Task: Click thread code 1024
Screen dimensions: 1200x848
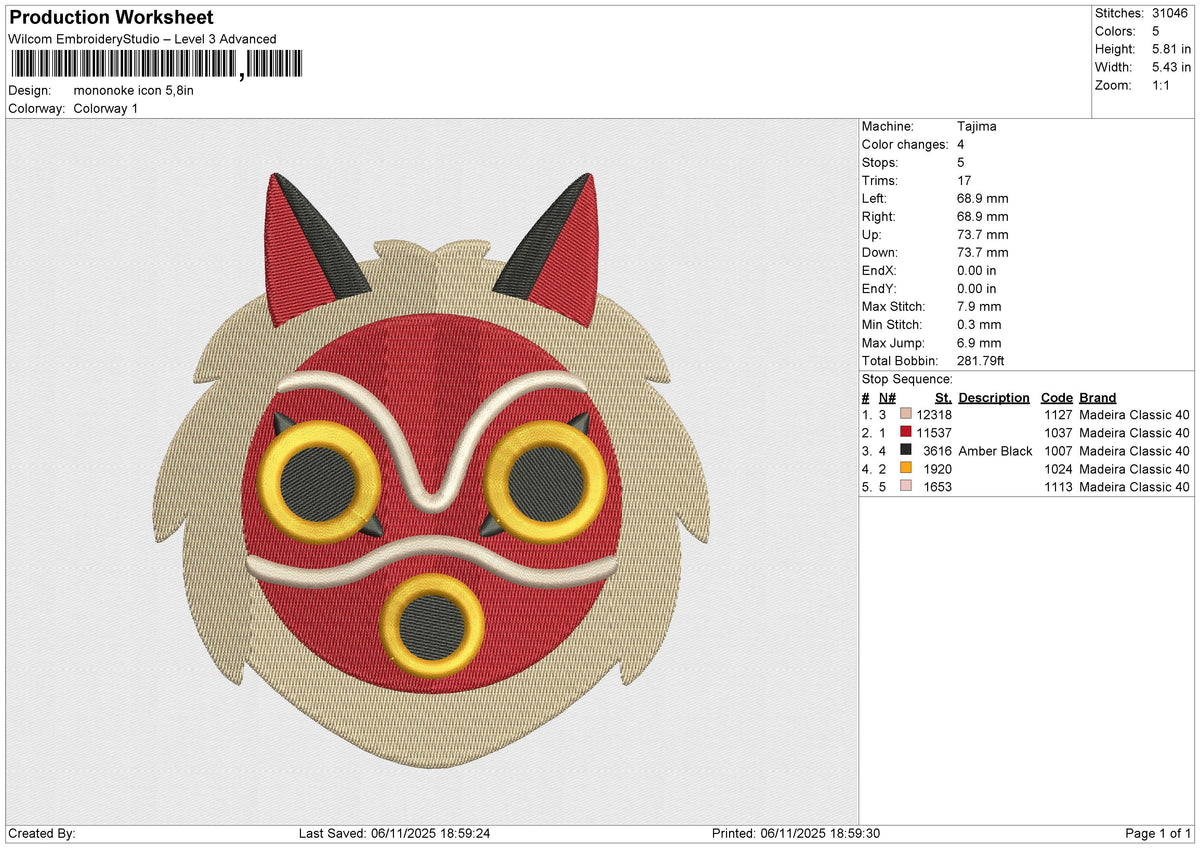Action: 1058,469
